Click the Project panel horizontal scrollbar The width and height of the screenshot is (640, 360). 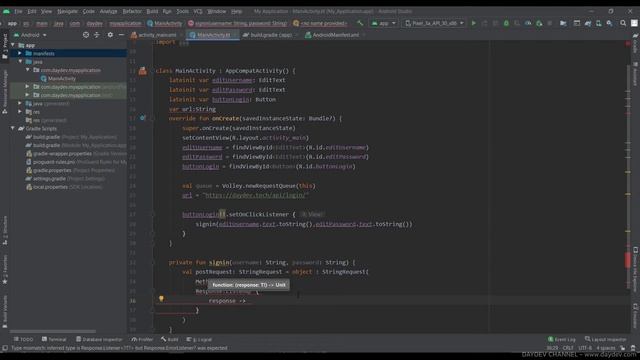point(53,331)
